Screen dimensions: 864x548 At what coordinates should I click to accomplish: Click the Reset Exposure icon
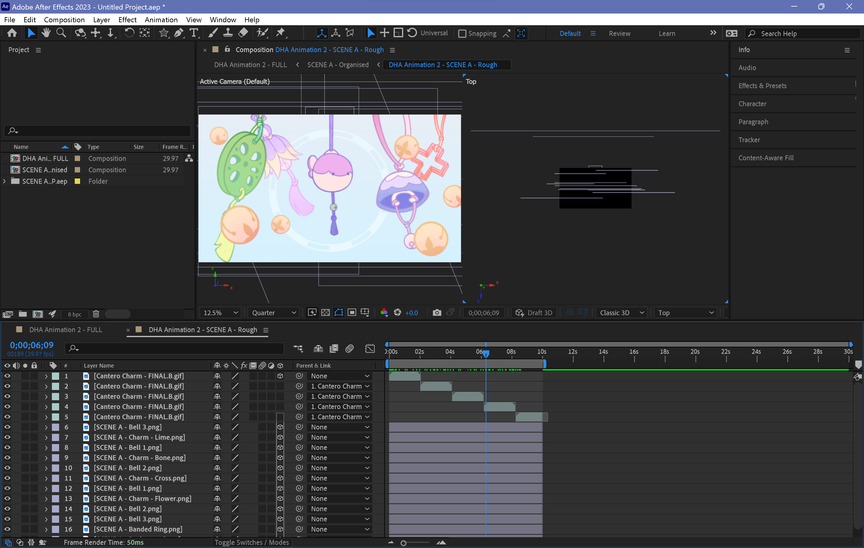397,313
